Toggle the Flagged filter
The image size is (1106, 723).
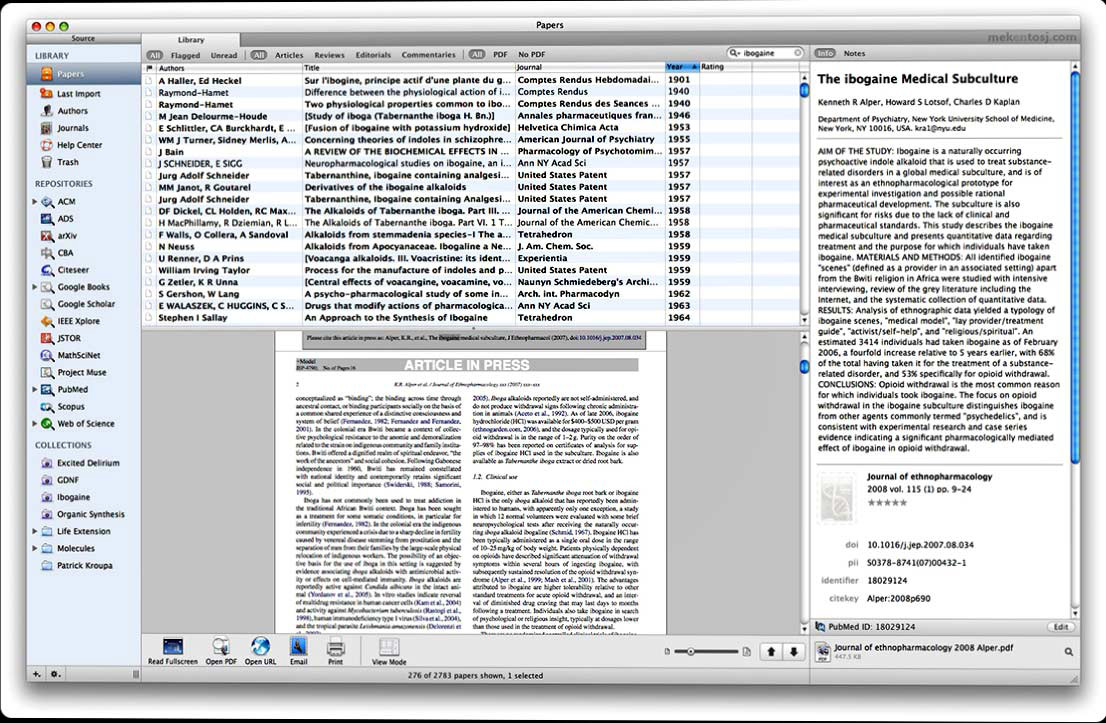tap(185, 55)
